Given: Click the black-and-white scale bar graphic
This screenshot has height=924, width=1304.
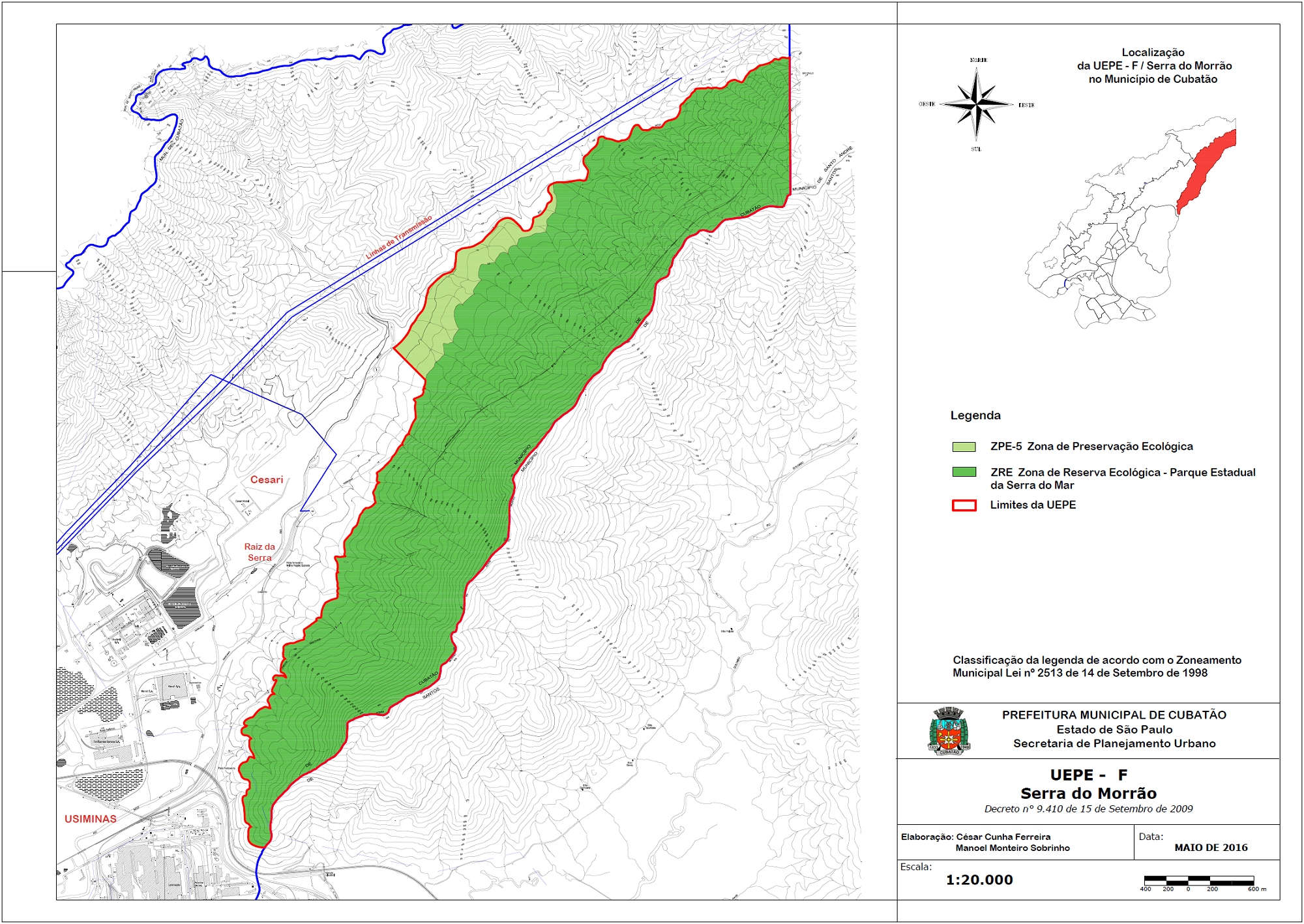Looking at the screenshot, I should pyautogui.click(x=1198, y=880).
